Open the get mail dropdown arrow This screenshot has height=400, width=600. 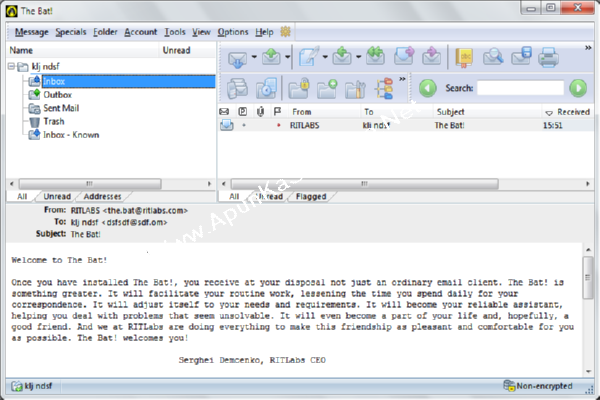coord(254,57)
